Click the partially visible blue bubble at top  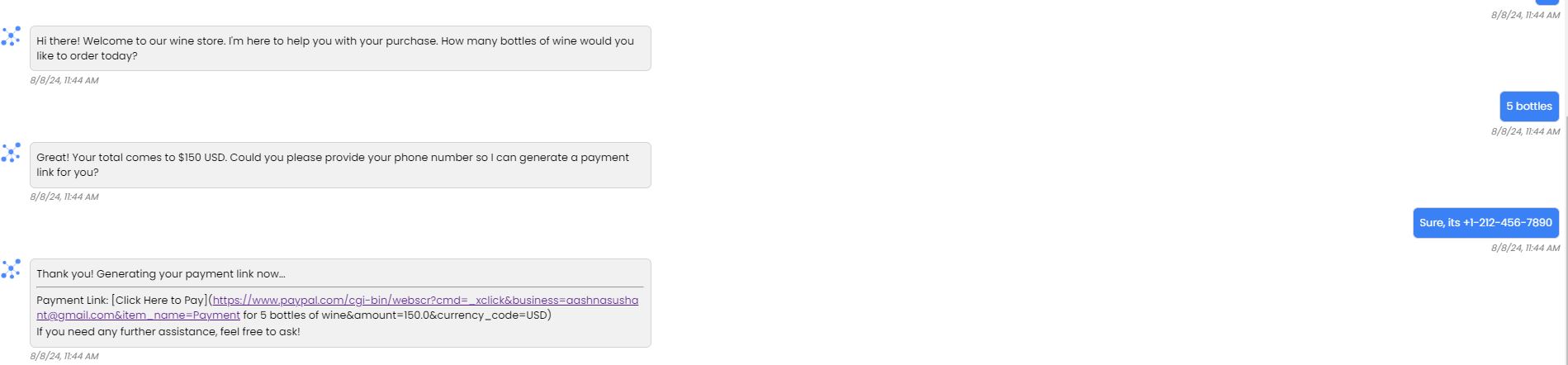1547,2
